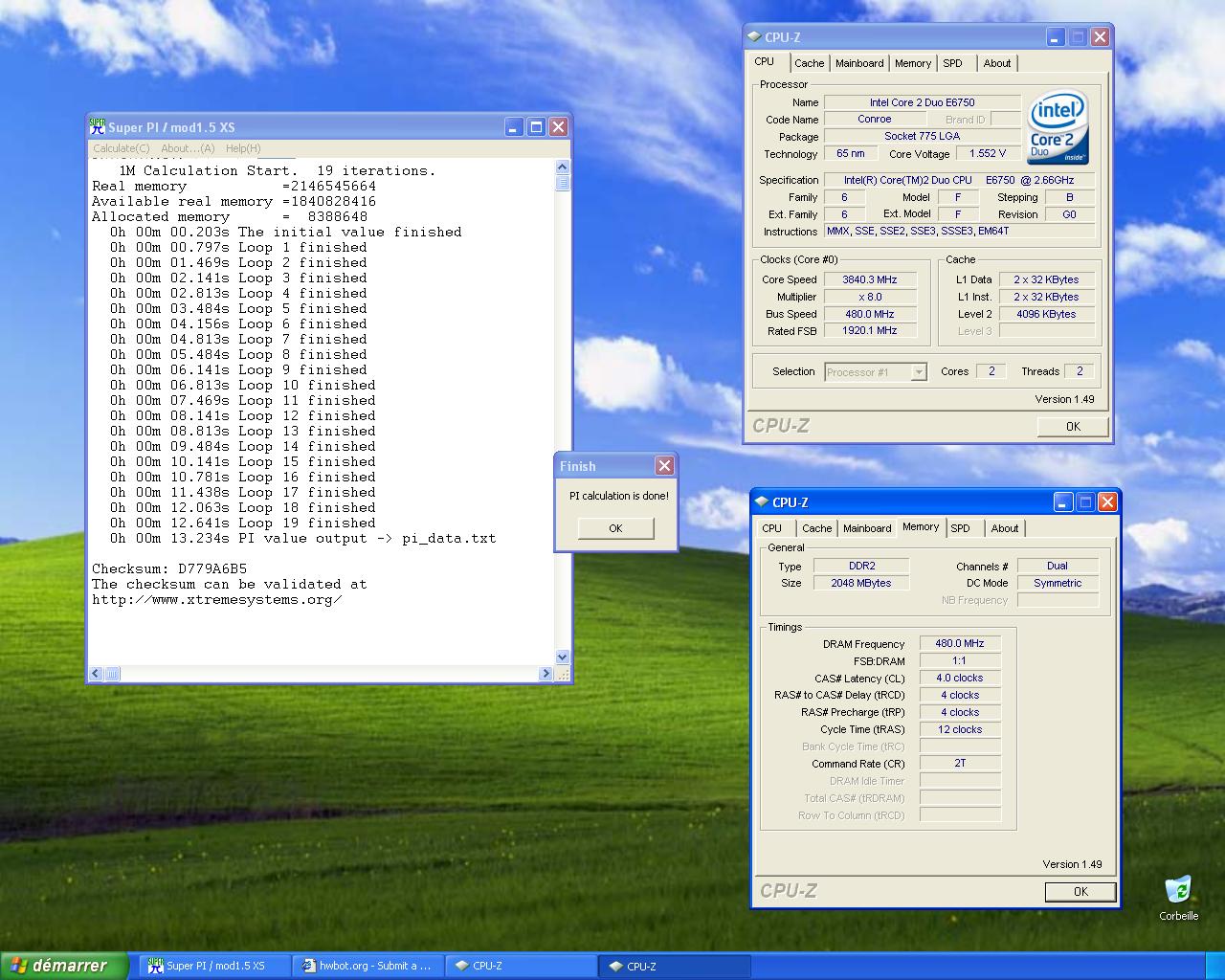Image resolution: width=1225 pixels, height=980 pixels.
Task: Click OK in the bottom CPU-Z window
Action: (1080, 892)
